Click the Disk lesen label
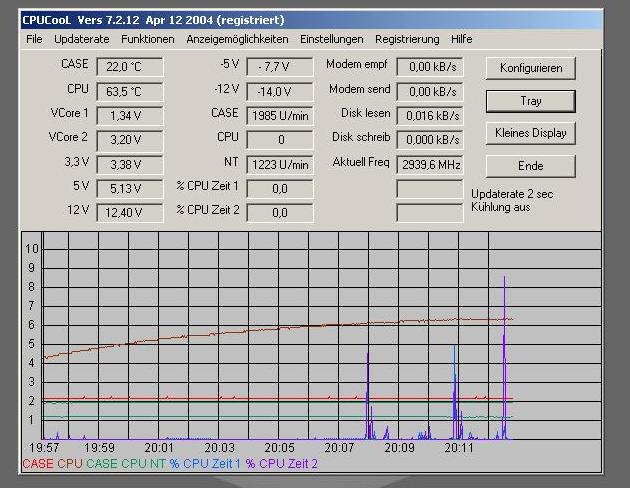630x488 pixels. [366, 113]
